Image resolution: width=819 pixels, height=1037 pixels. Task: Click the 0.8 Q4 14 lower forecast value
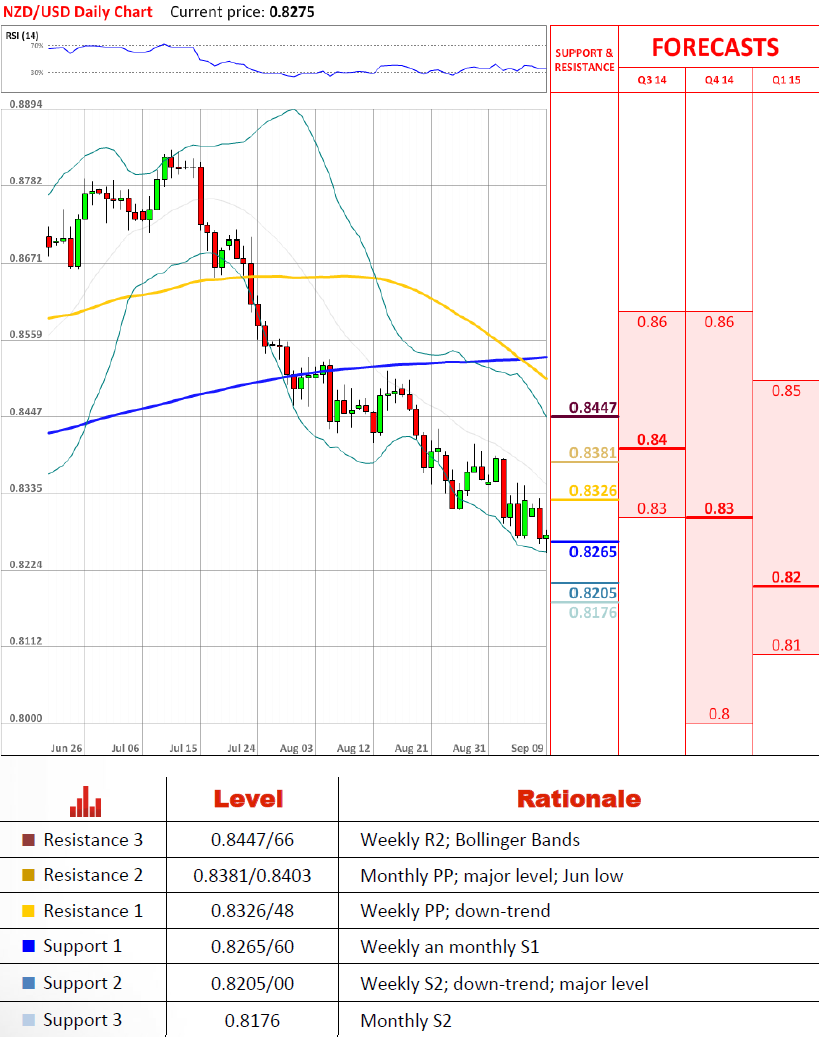719,714
